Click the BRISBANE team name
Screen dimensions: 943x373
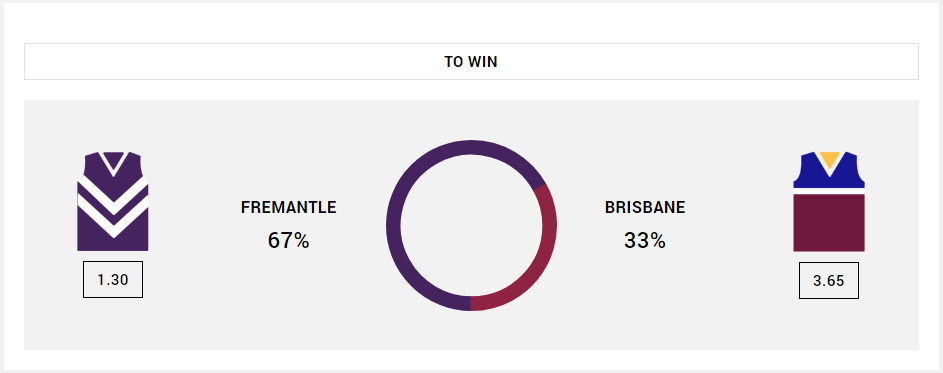(645, 208)
